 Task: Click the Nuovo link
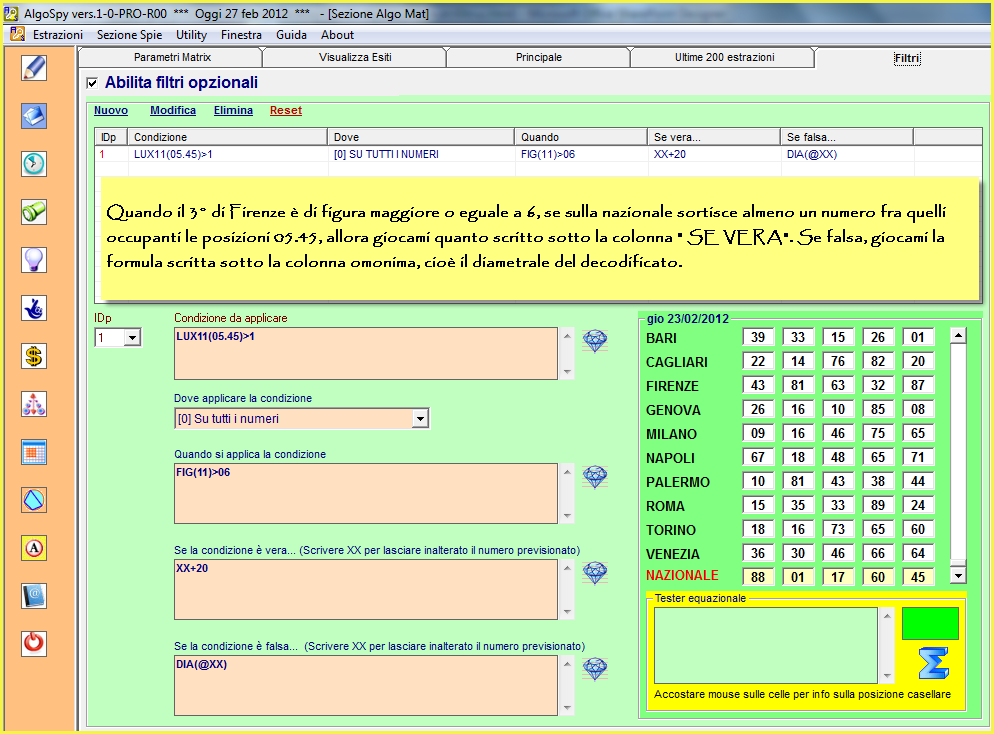(111, 110)
